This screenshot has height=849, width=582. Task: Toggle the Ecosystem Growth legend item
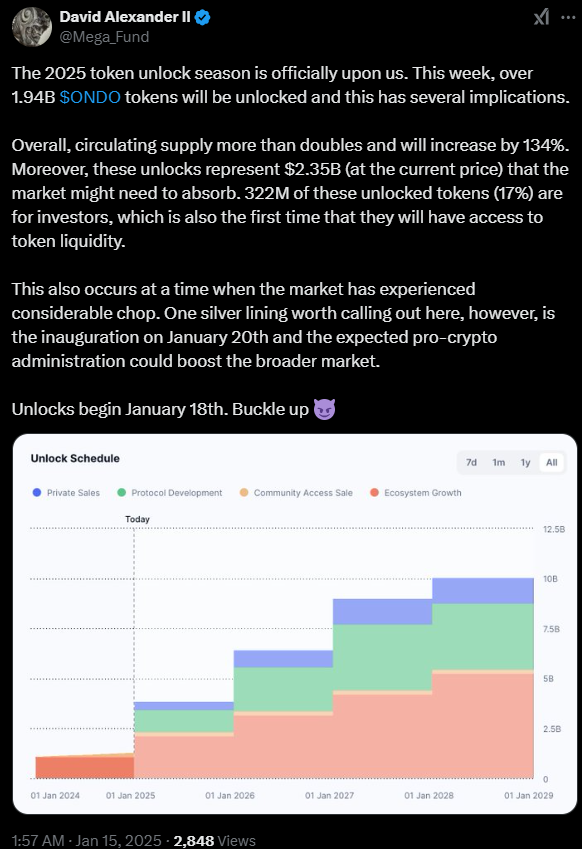point(416,493)
